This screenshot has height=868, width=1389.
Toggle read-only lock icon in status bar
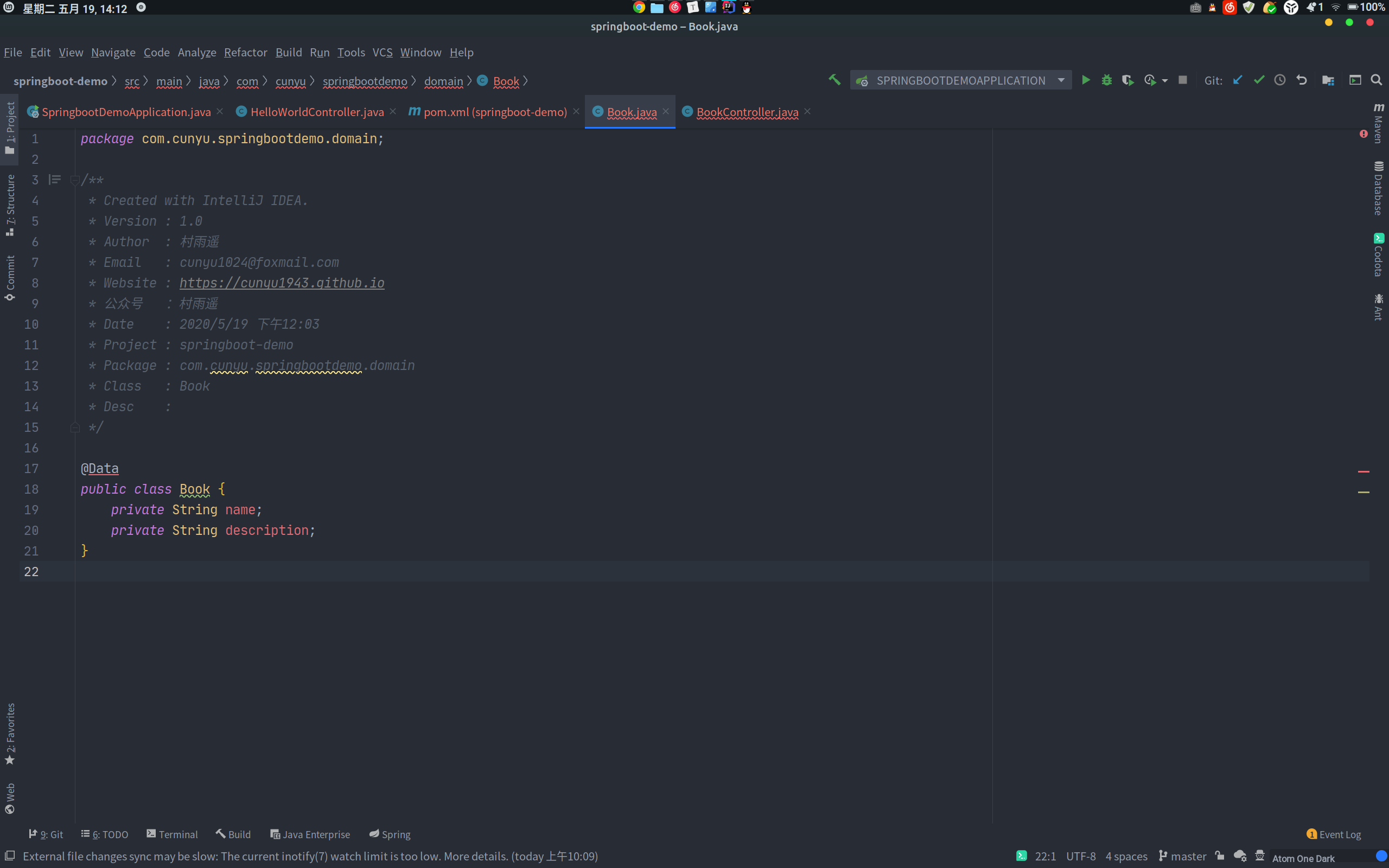1220,856
